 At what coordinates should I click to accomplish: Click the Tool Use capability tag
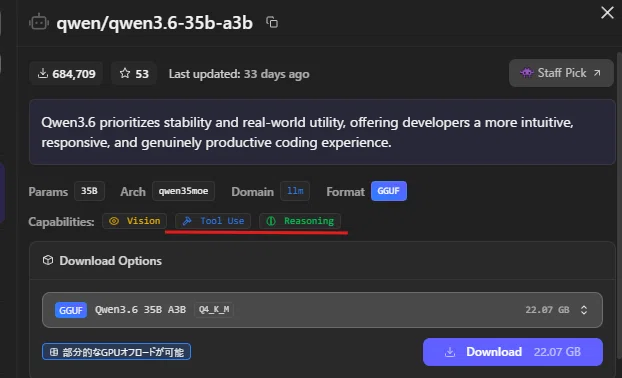pos(213,221)
